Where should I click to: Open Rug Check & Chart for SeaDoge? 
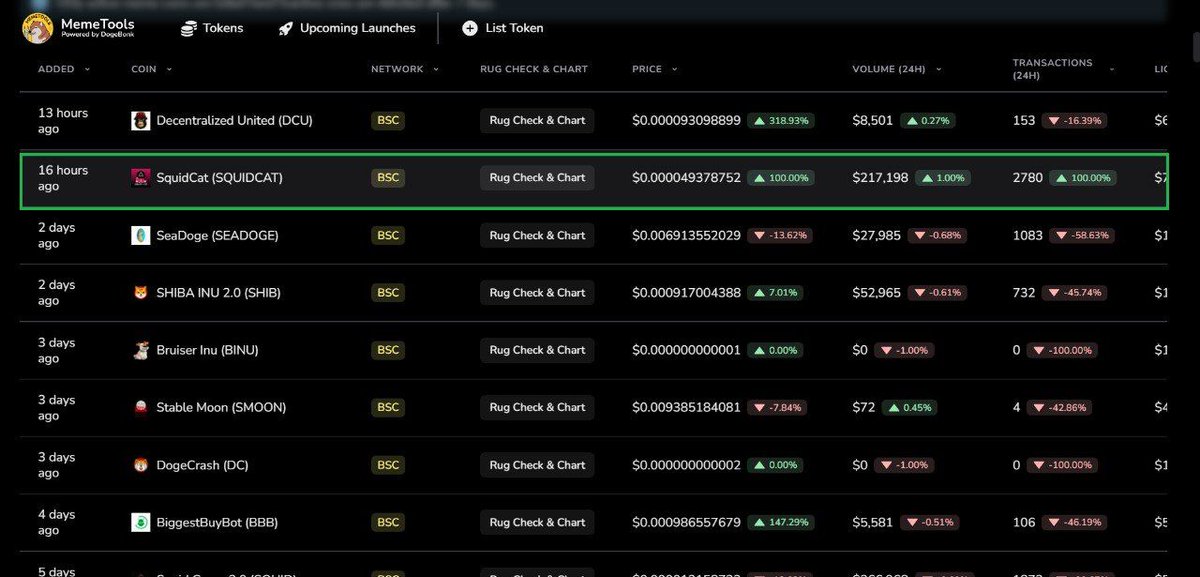pyautogui.click(x=537, y=236)
